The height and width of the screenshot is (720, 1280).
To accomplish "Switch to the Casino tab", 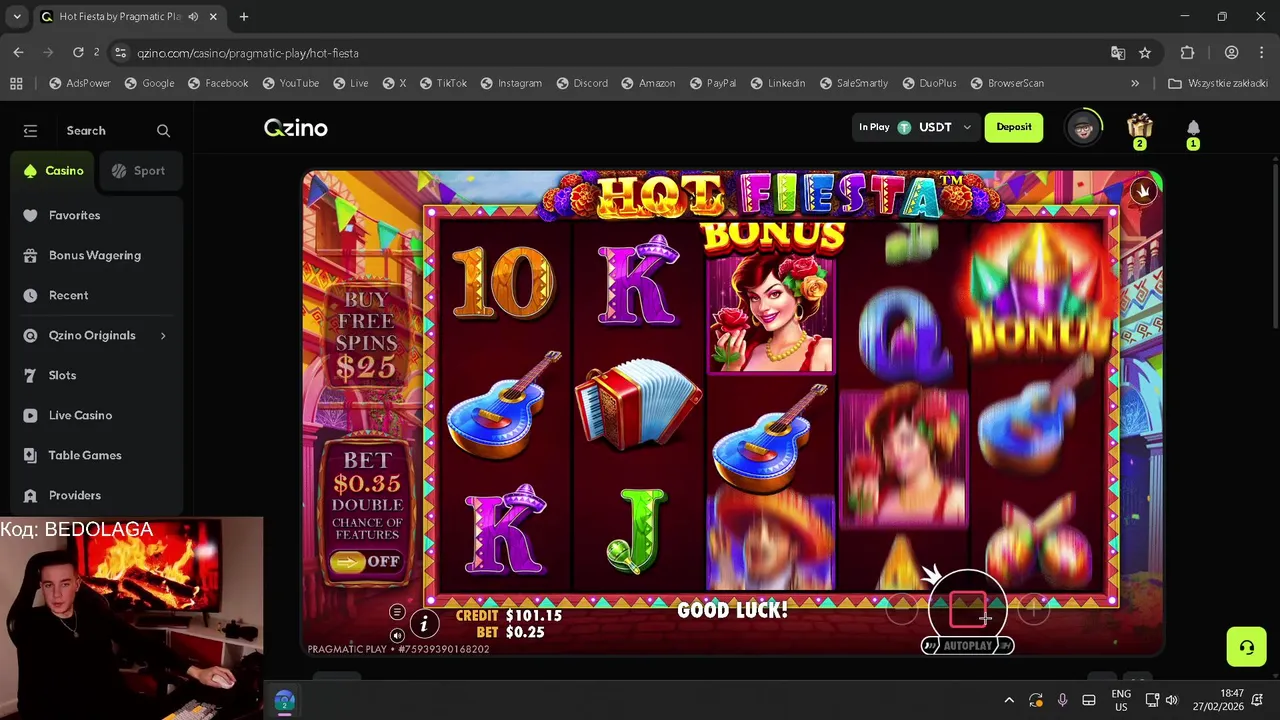I will click(54, 171).
